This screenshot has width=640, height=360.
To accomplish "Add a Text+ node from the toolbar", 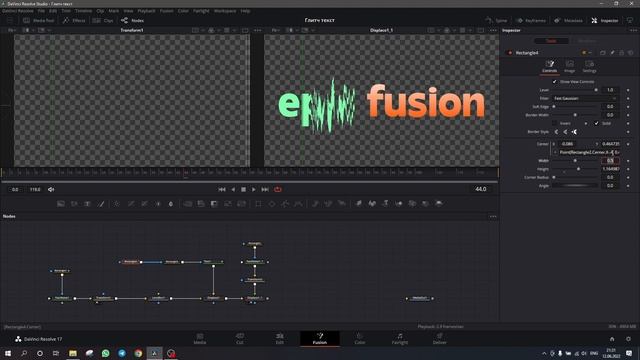I will 88,203.
